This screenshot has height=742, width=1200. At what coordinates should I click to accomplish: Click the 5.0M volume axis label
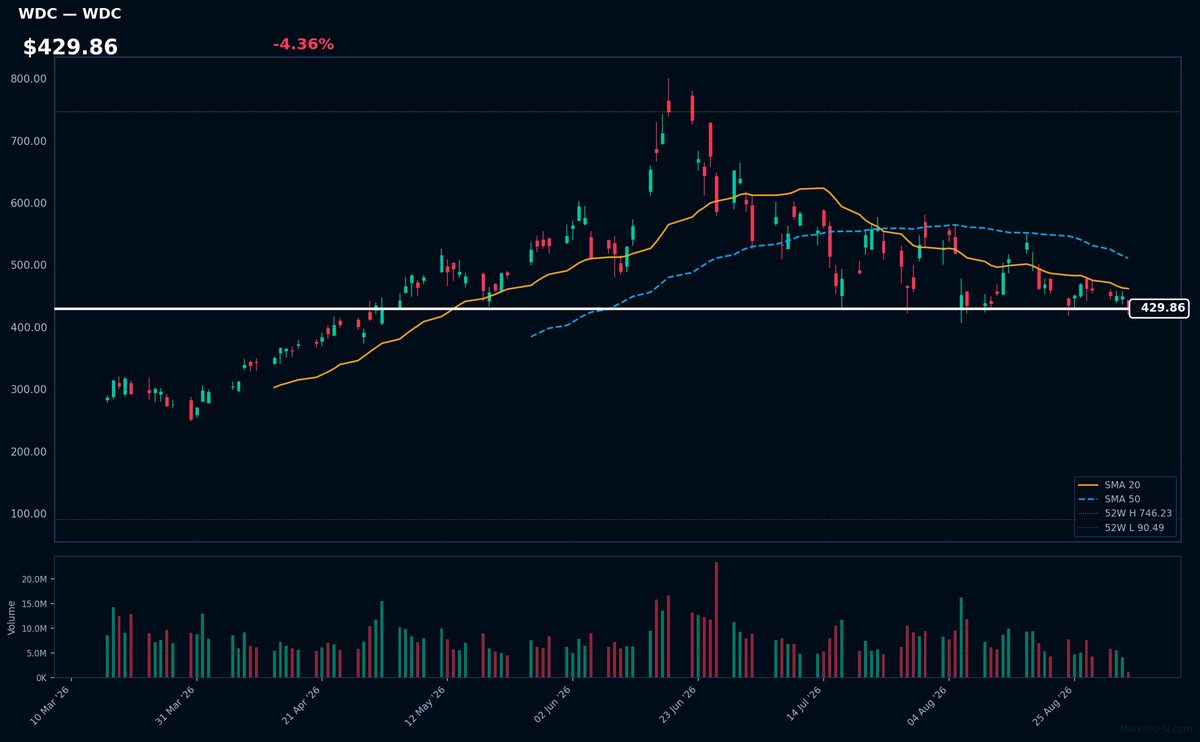click(36, 654)
